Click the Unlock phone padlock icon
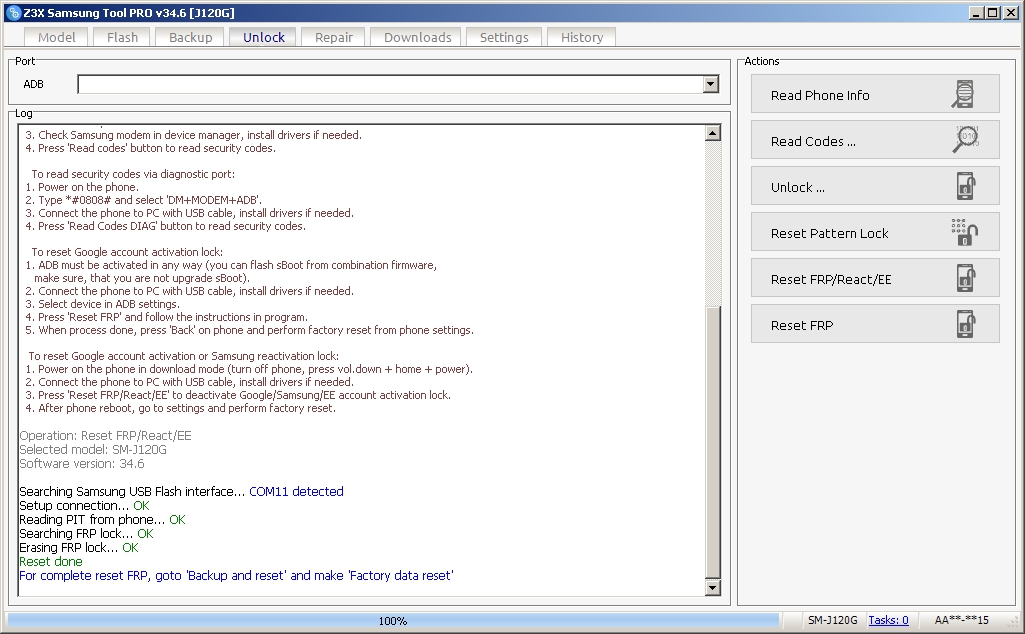The height and width of the screenshot is (634, 1025). click(966, 186)
